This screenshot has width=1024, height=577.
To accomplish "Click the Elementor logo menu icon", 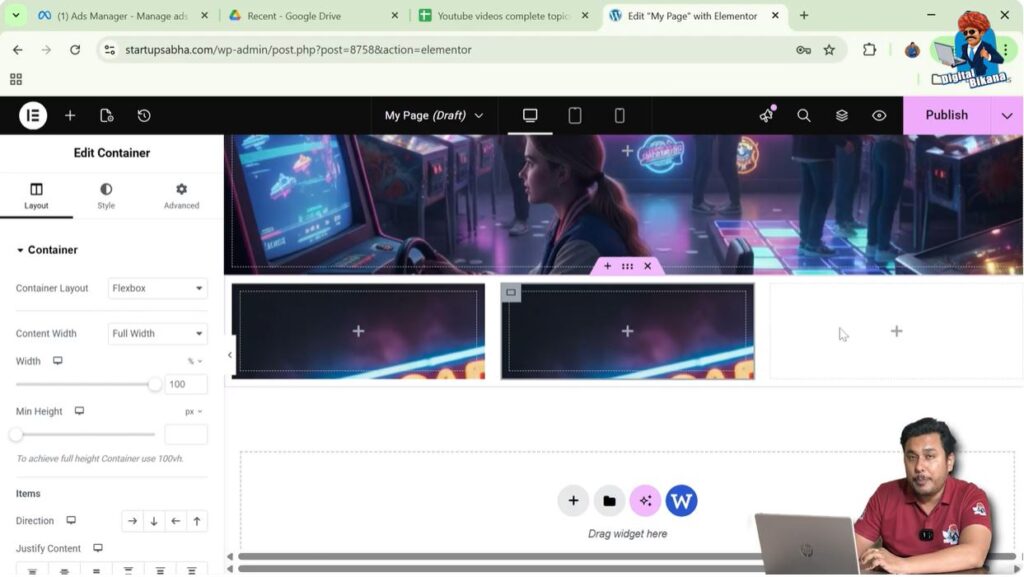I will [x=33, y=116].
